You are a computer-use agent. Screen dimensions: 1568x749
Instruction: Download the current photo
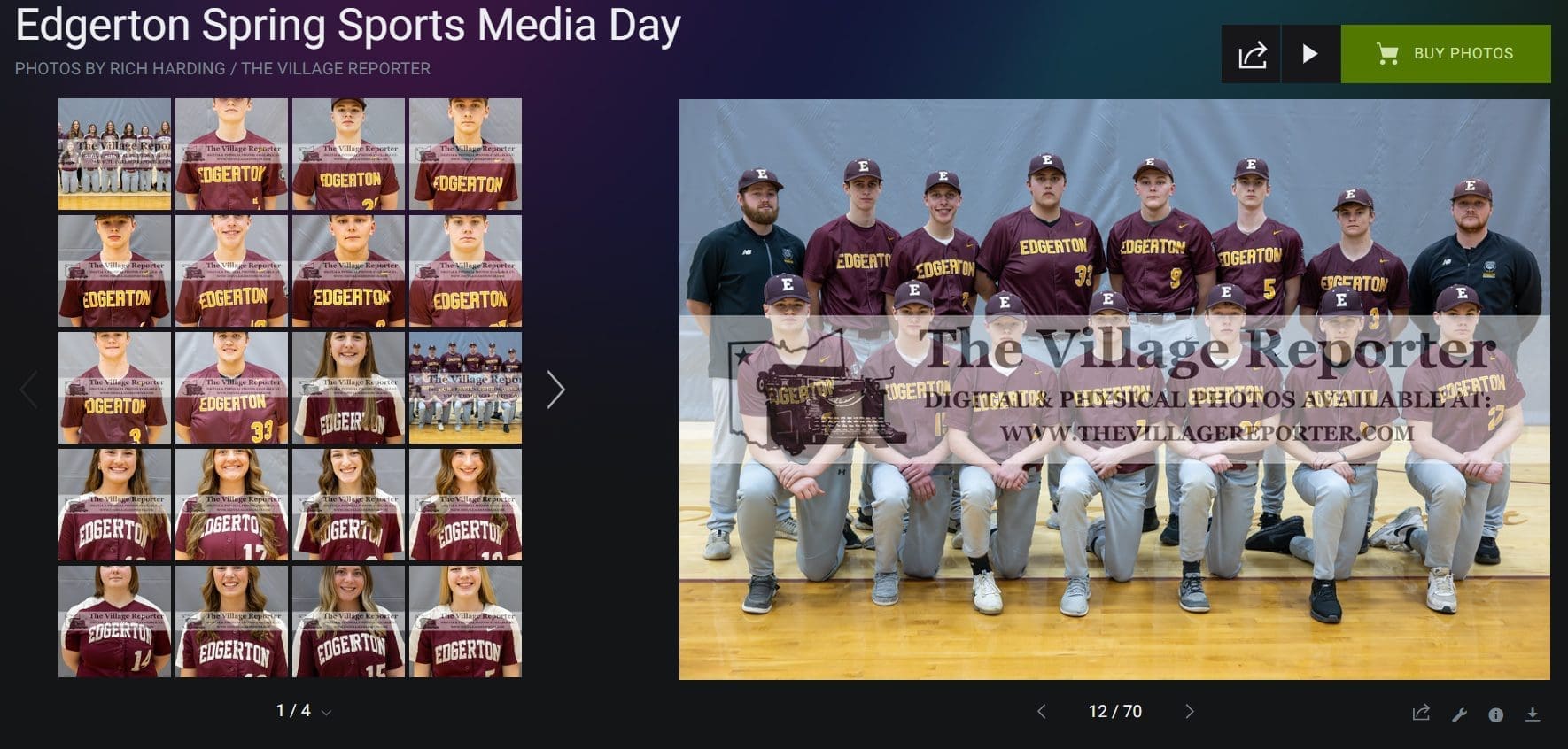pos(1533,714)
